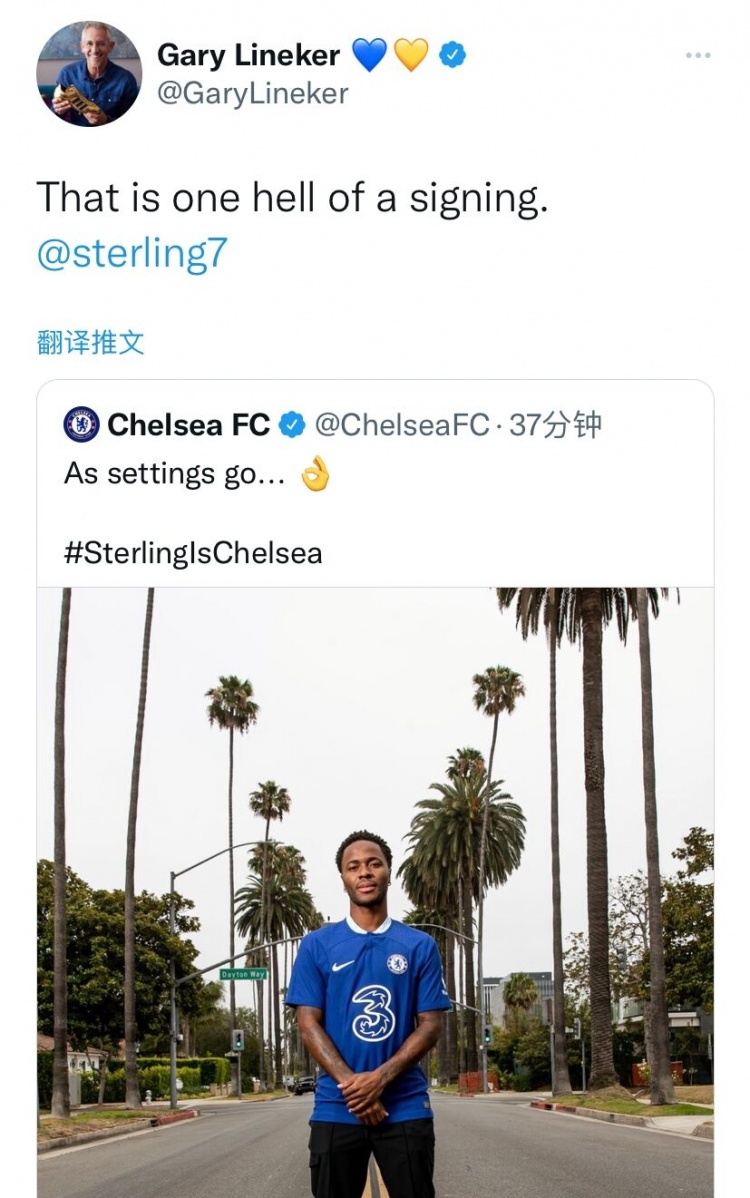Open the Gary Lineker display name
The height and width of the screenshot is (1198, 750).
click(248, 55)
